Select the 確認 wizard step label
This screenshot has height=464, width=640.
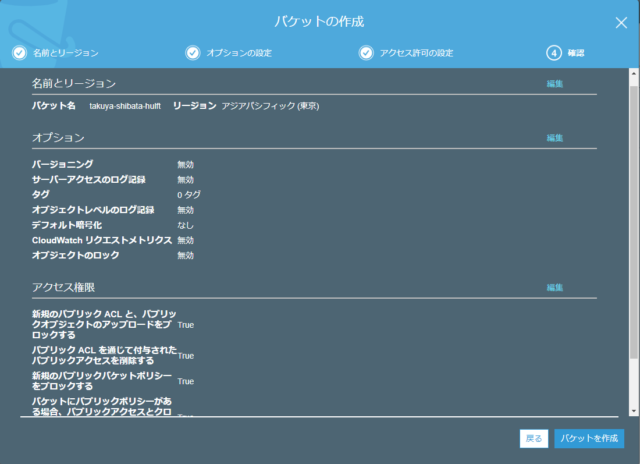tap(579, 52)
